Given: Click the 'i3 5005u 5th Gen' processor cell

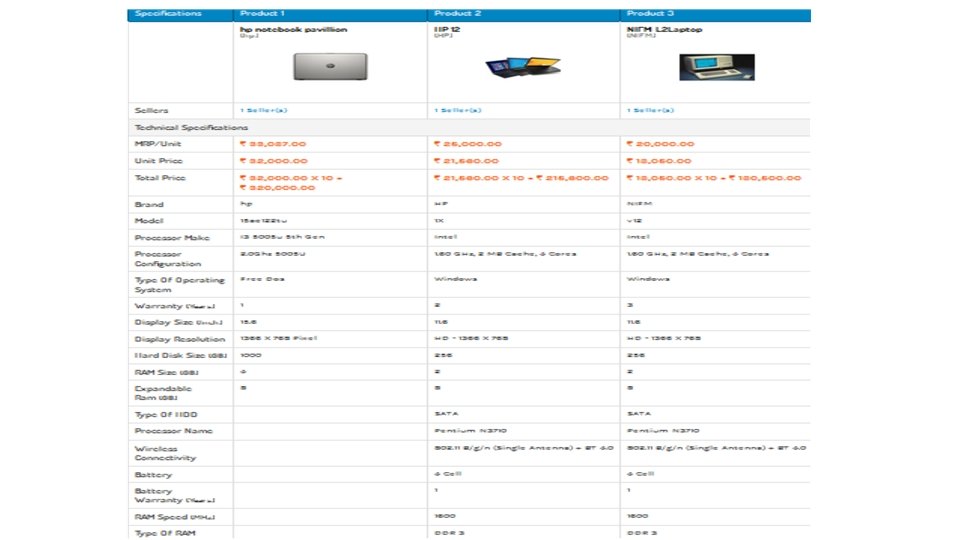Looking at the screenshot, I should coord(282,237).
